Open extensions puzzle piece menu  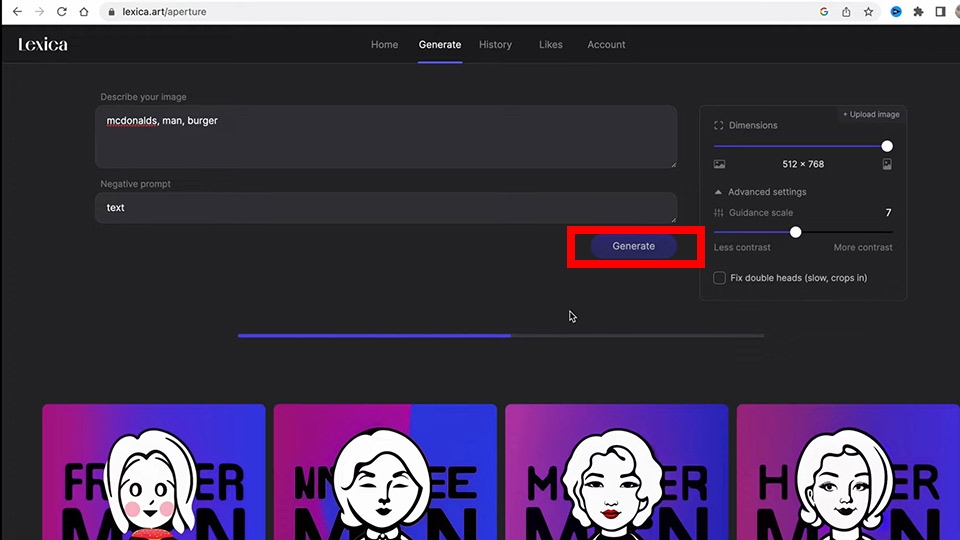[918, 12]
